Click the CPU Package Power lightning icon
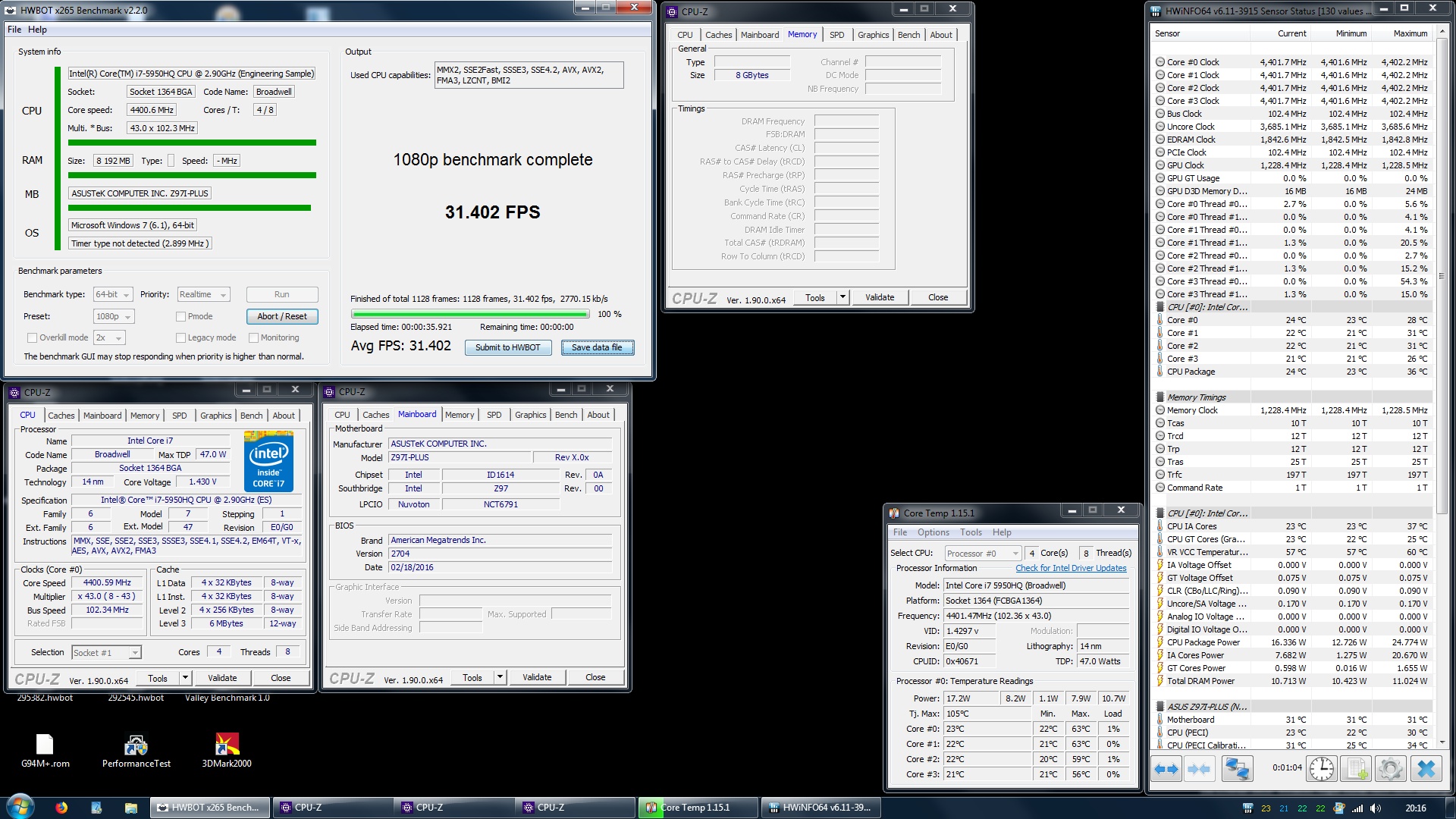Image resolution: width=1456 pixels, height=819 pixels. pyautogui.click(x=1159, y=642)
